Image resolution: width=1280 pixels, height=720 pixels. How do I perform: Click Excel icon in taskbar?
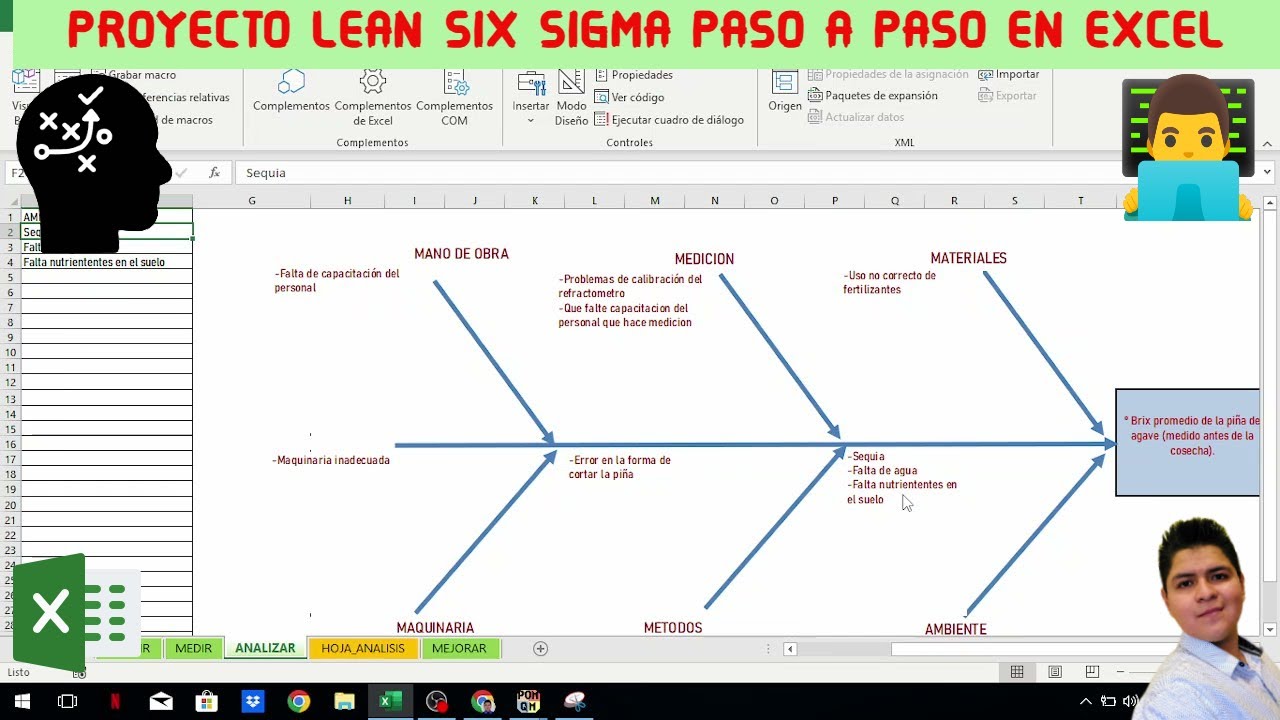[x=390, y=702]
